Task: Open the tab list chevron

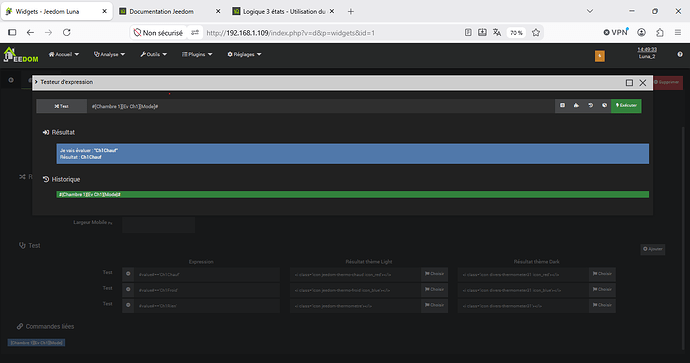Action: tap(590, 11)
